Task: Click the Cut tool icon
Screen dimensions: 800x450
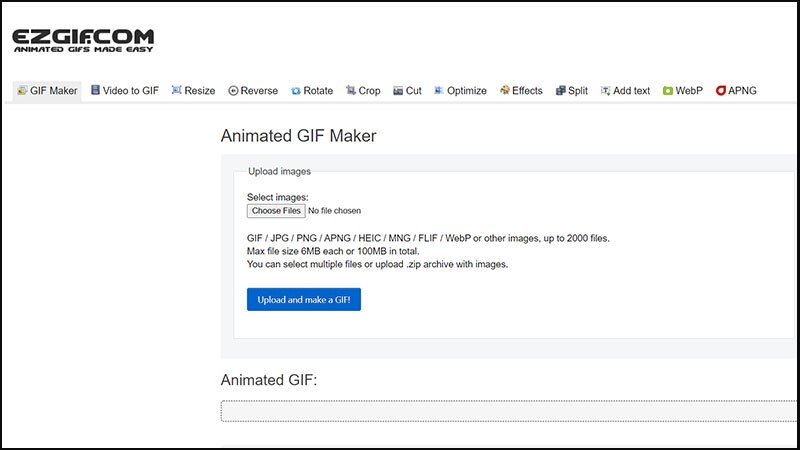Action: click(398, 91)
